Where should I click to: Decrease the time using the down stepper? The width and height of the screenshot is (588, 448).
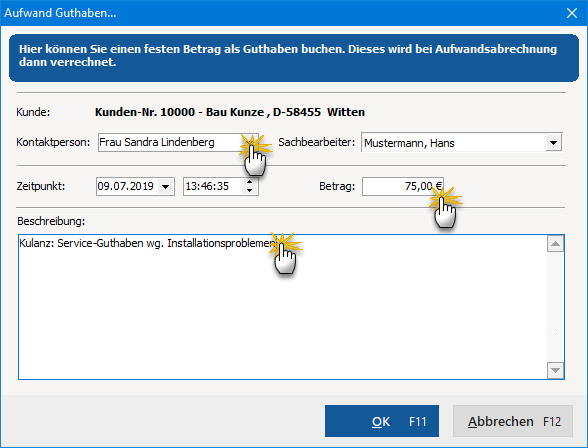coord(249,190)
